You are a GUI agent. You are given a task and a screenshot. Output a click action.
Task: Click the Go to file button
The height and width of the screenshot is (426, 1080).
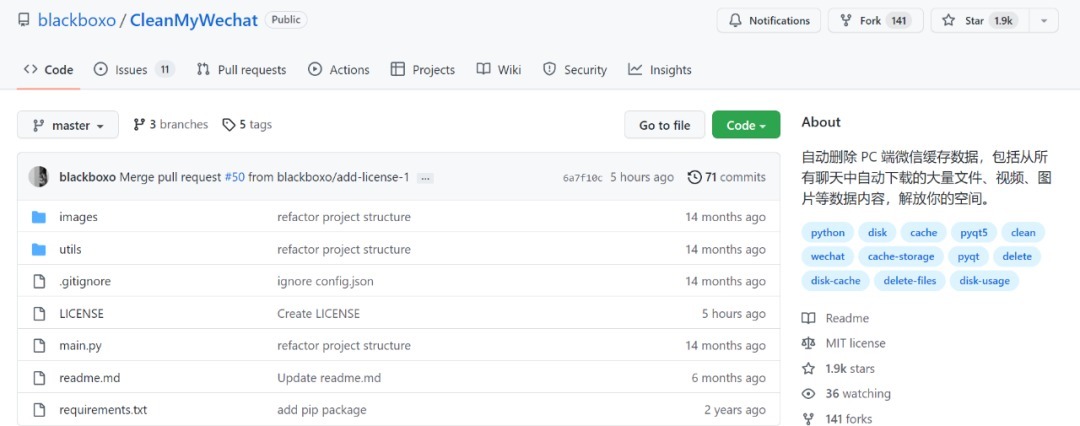click(665, 125)
